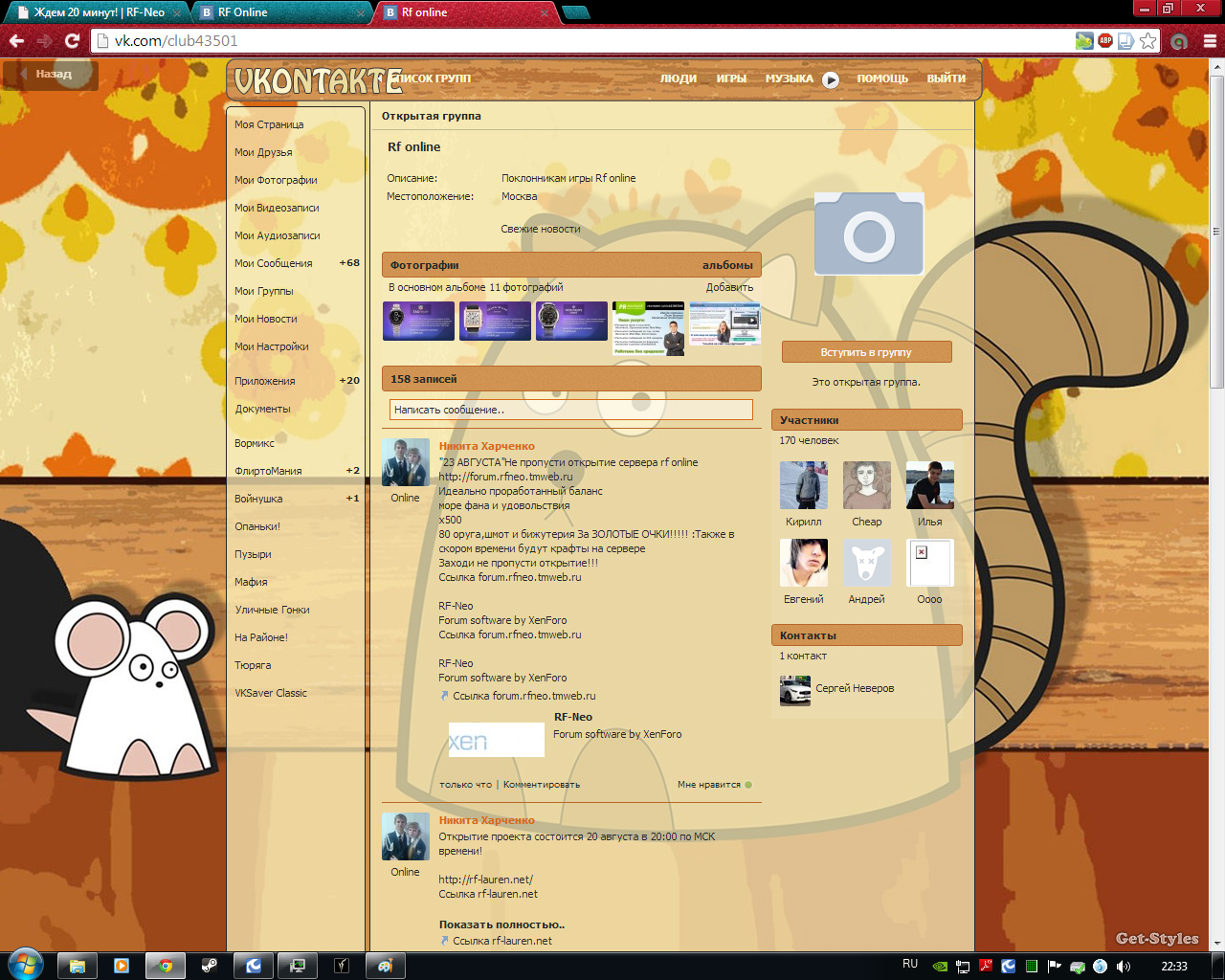Switch to Chrome in the taskbar

[x=166, y=966]
